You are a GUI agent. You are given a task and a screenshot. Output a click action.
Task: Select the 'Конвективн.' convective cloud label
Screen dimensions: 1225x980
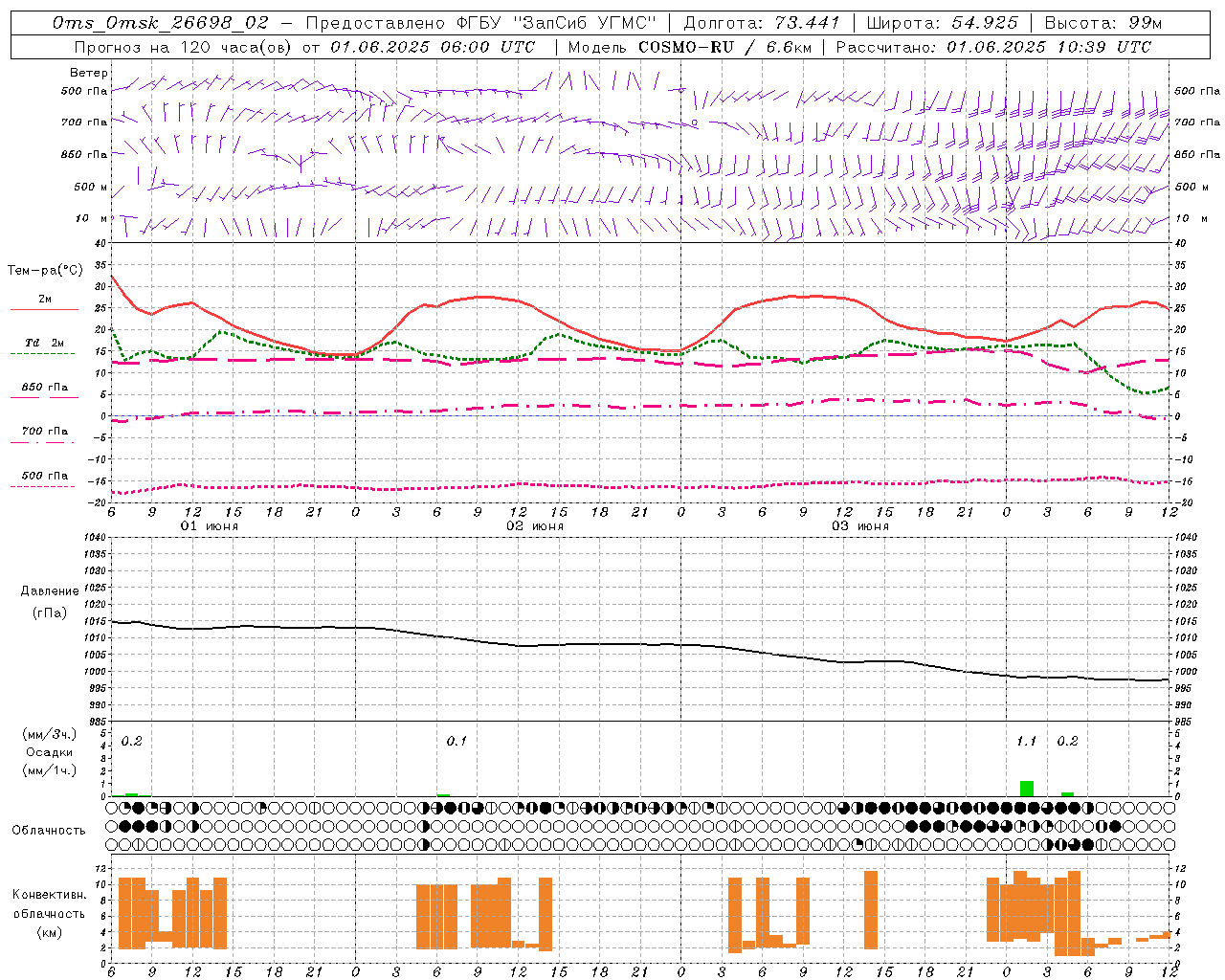[49, 894]
